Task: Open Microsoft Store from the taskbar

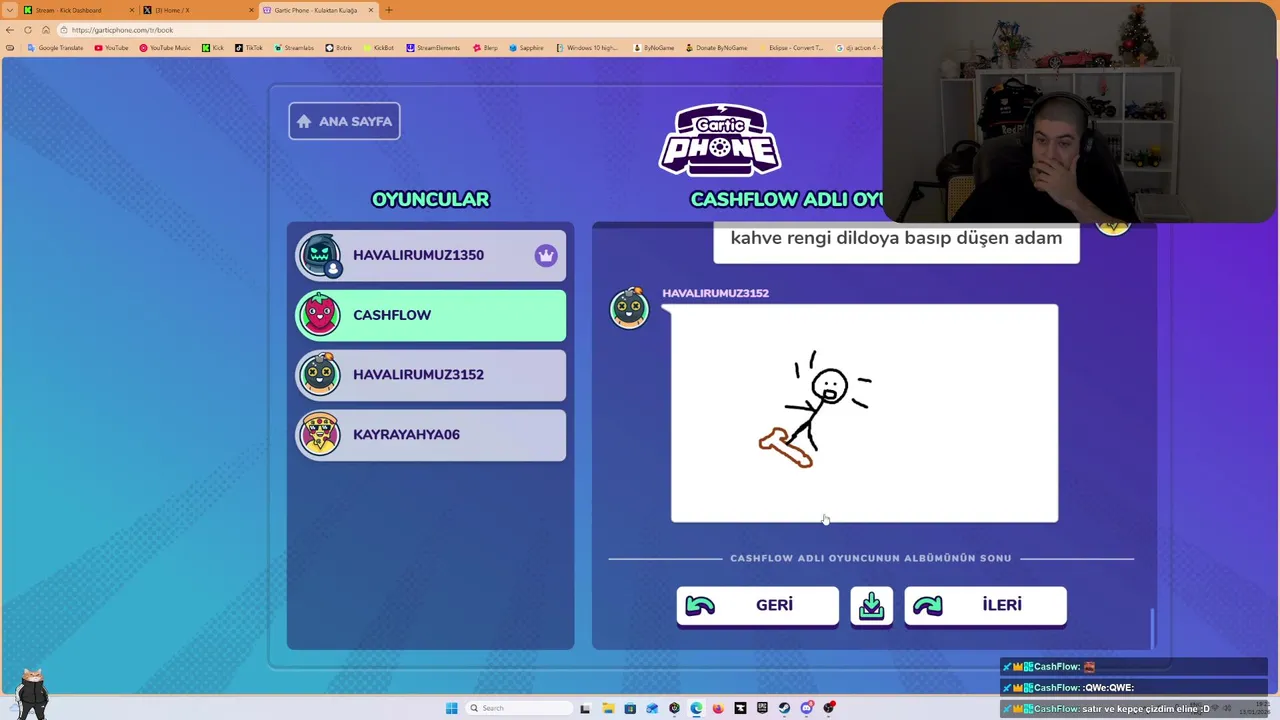Action: click(630, 708)
